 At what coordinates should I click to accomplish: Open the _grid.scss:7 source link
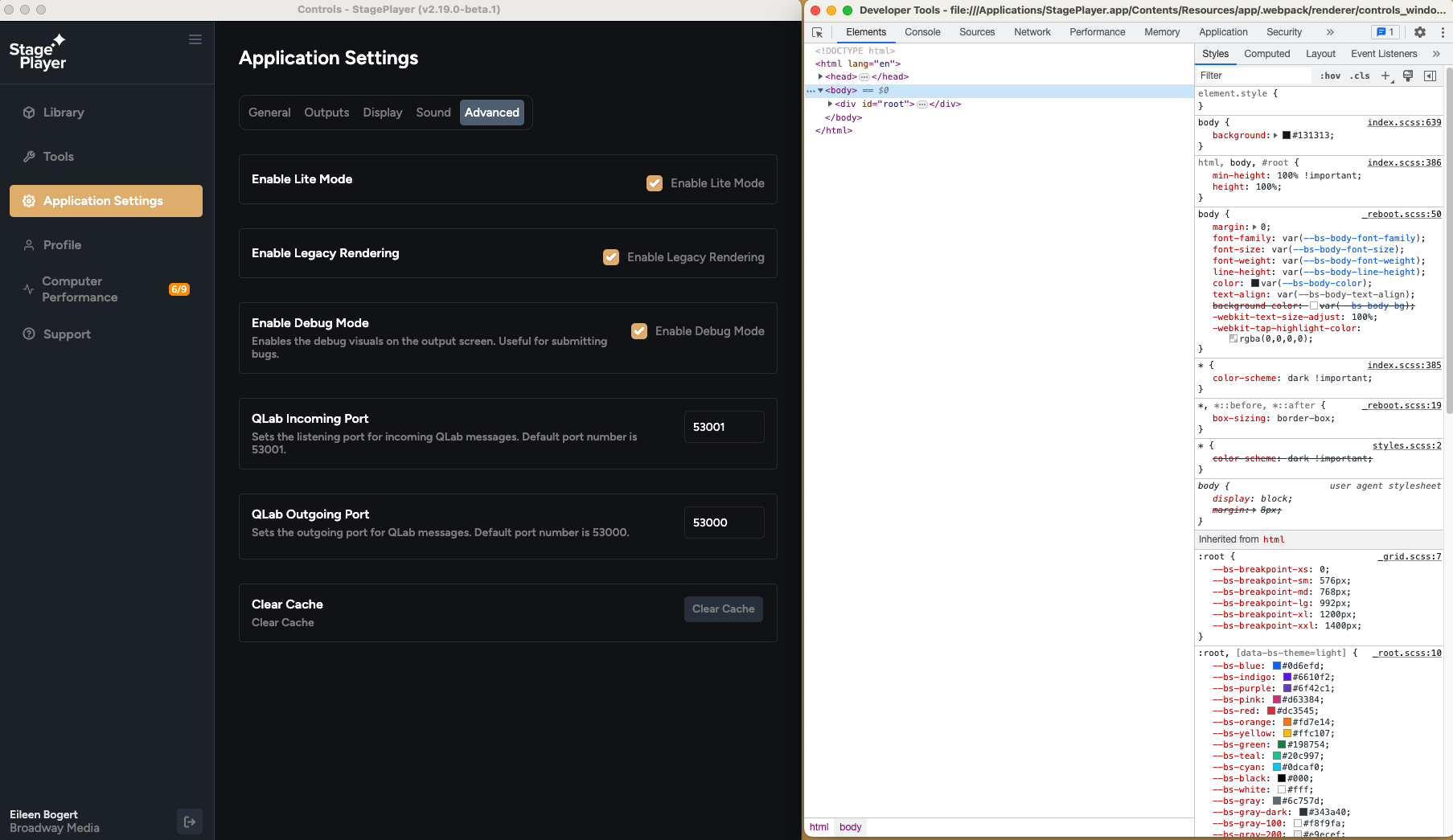click(x=1410, y=557)
